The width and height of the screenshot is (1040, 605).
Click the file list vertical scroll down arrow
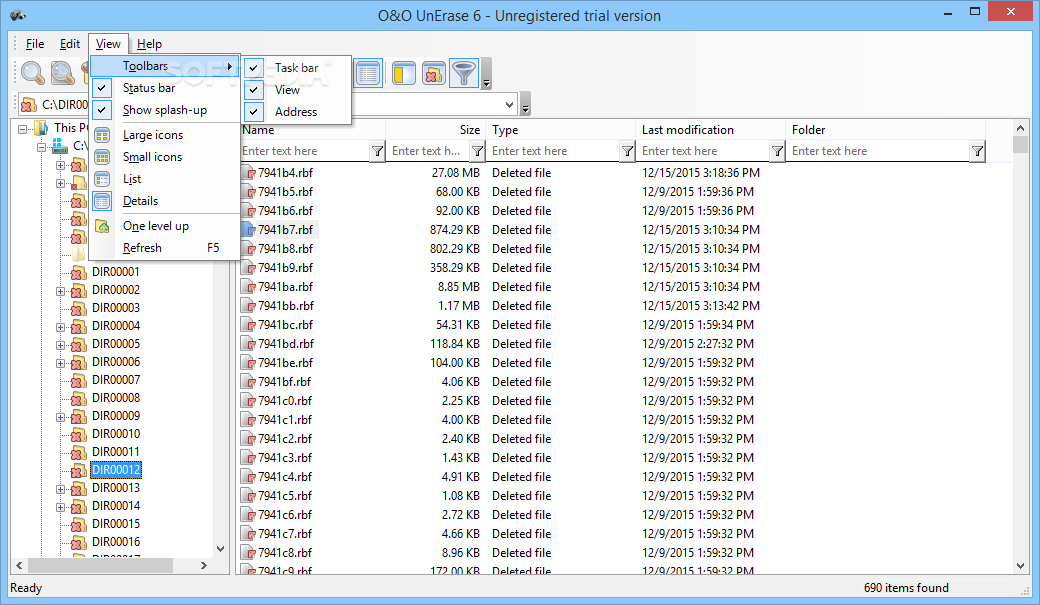1020,566
